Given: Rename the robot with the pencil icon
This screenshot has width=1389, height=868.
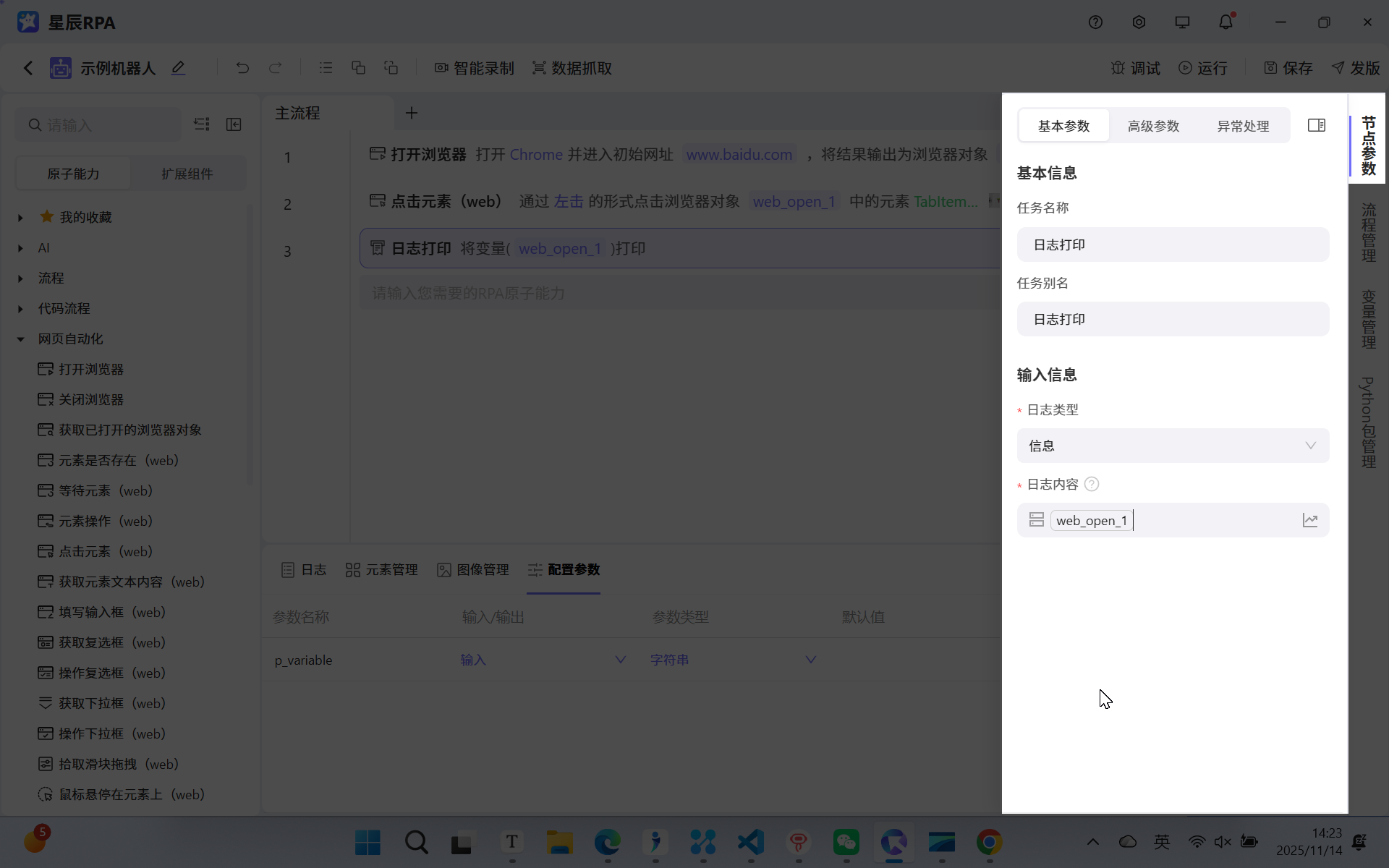Looking at the screenshot, I should pyautogui.click(x=178, y=67).
